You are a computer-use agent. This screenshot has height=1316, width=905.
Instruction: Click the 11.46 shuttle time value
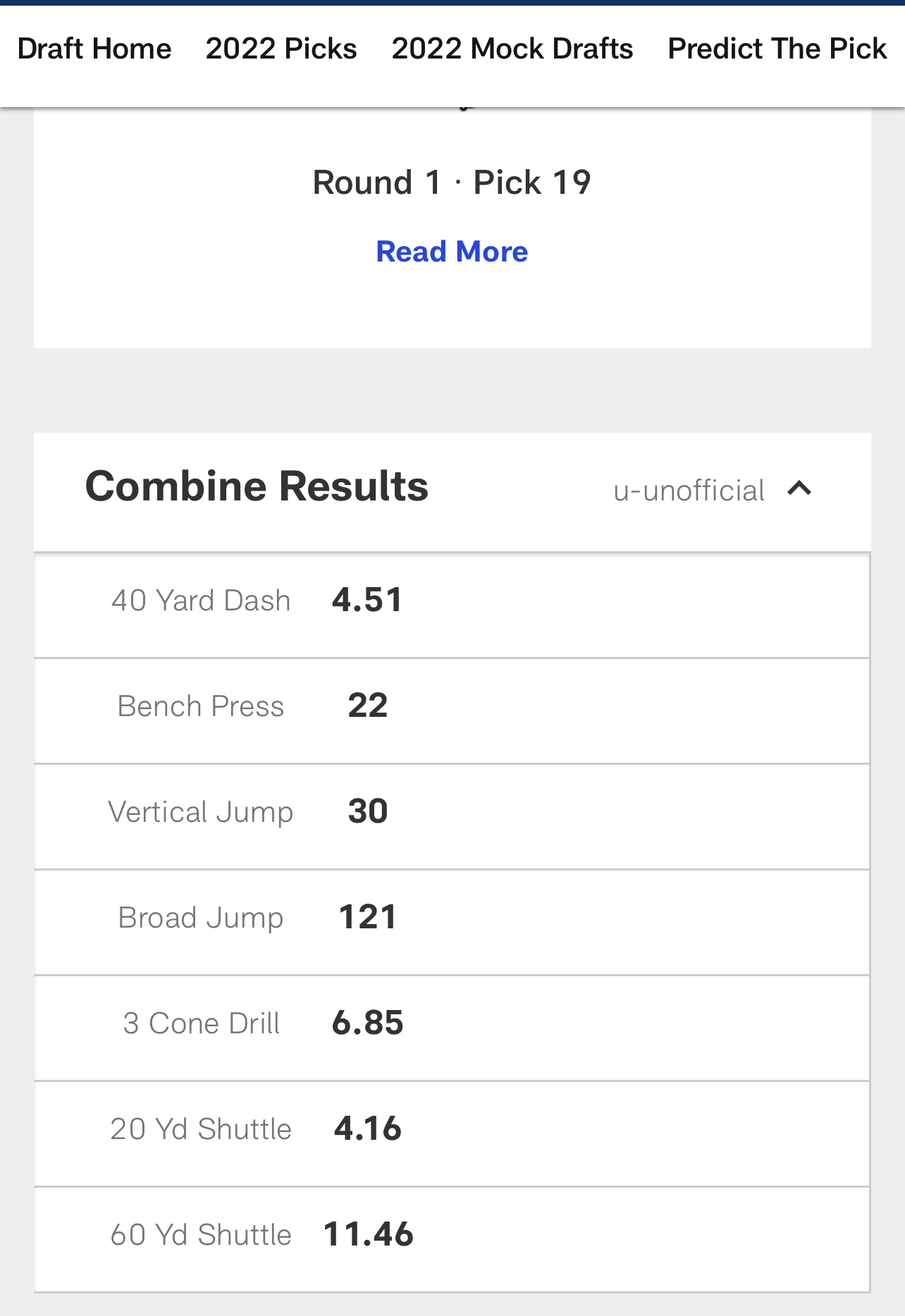click(x=368, y=1235)
